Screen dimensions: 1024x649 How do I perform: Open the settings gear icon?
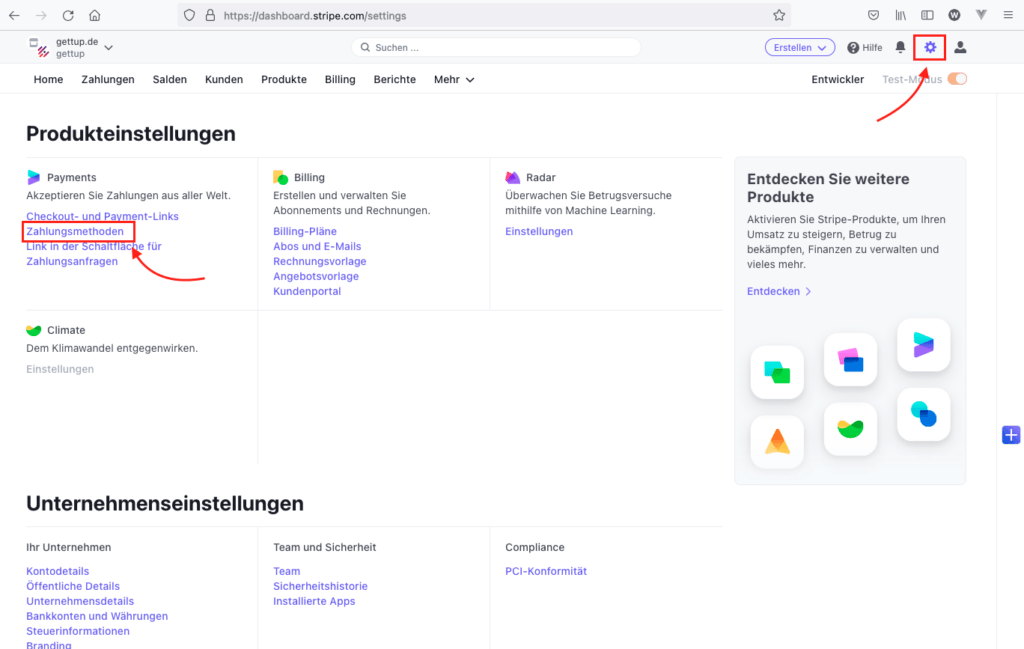pos(930,47)
